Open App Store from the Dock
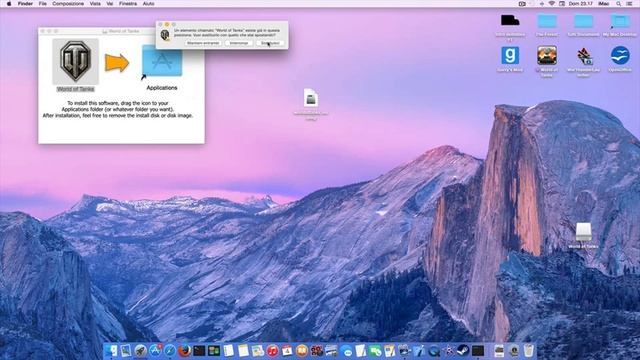 pyautogui.click(x=155, y=351)
